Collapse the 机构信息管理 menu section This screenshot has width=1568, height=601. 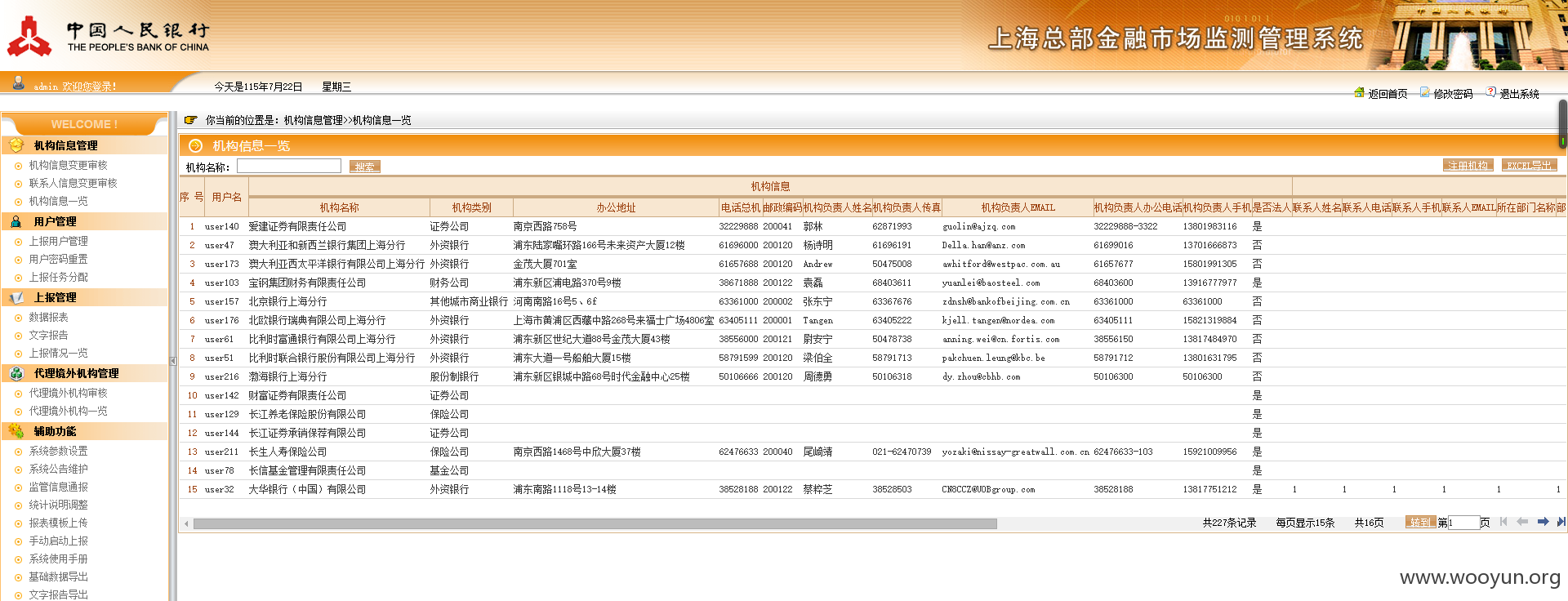click(x=85, y=145)
